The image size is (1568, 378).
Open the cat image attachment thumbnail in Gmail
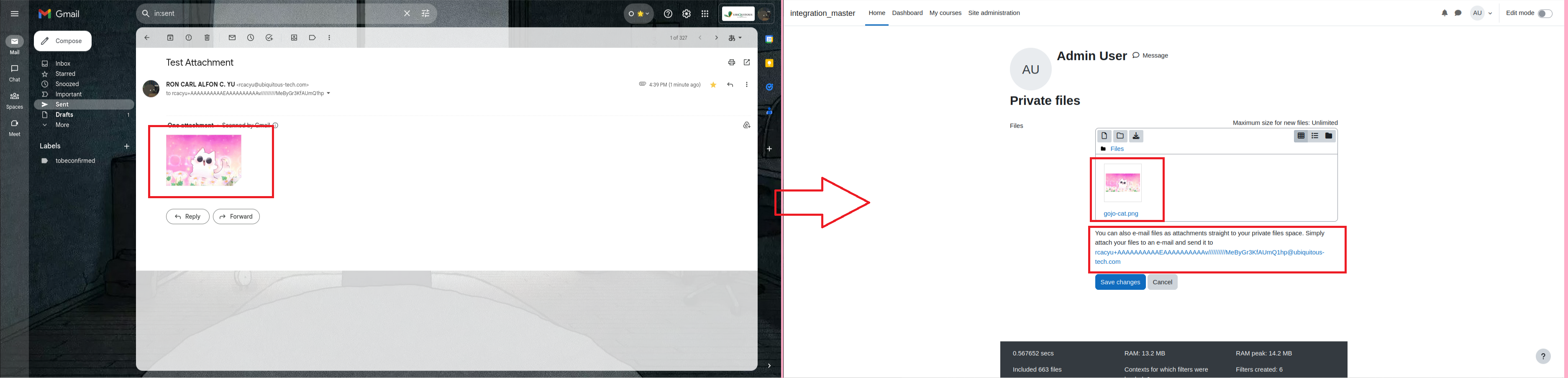point(204,160)
